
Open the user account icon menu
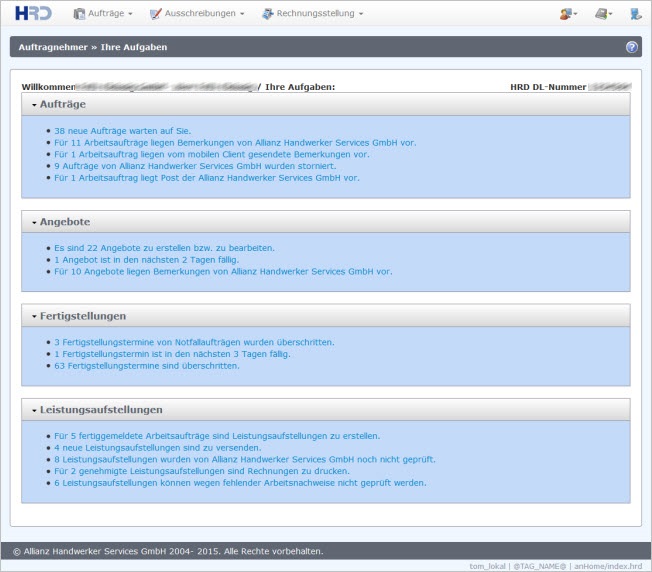click(568, 14)
